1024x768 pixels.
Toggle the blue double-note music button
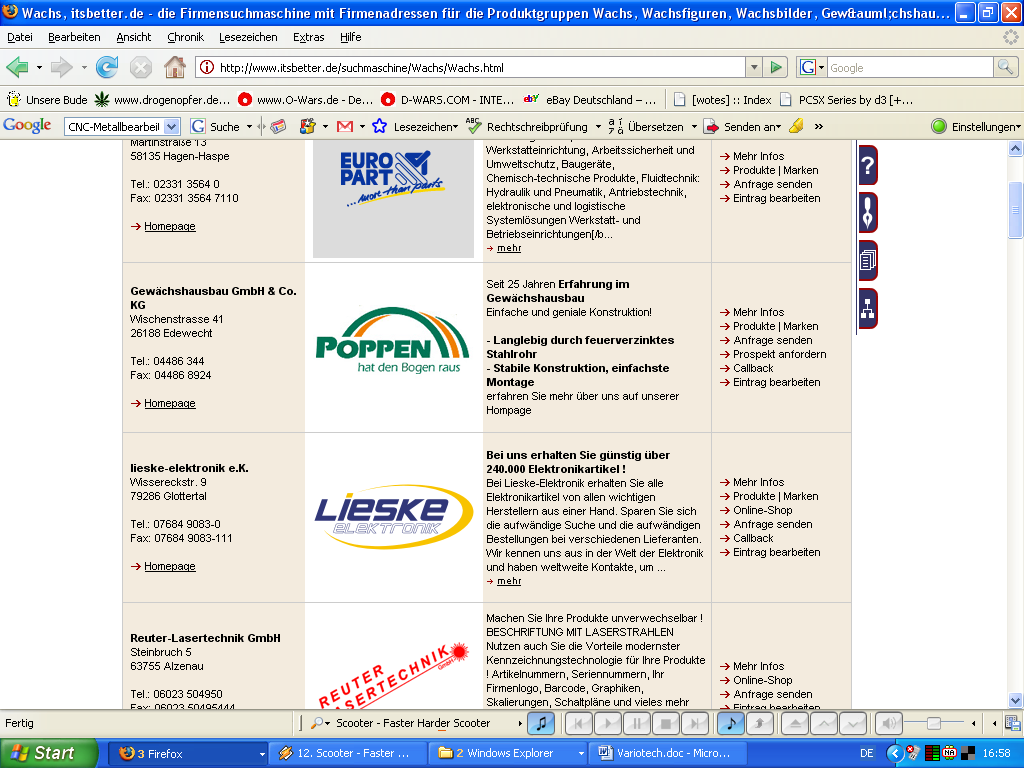[x=541, y=723]
